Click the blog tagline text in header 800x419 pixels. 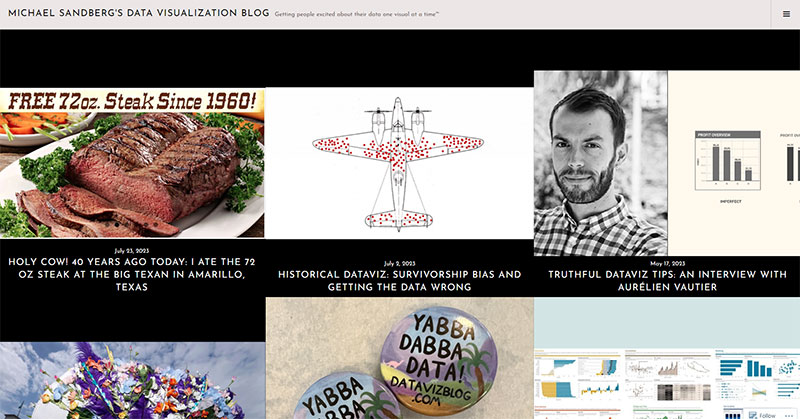pos(357,14)
